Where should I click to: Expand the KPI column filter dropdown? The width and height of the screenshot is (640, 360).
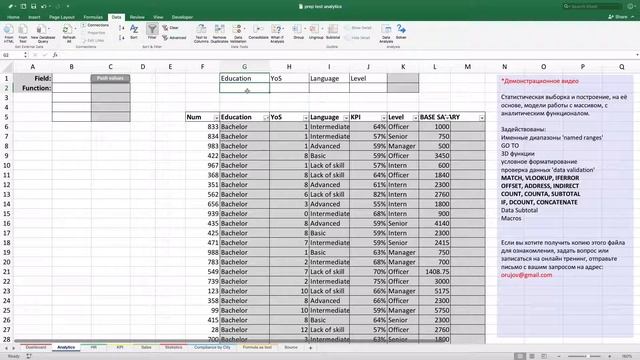[383, 118]
